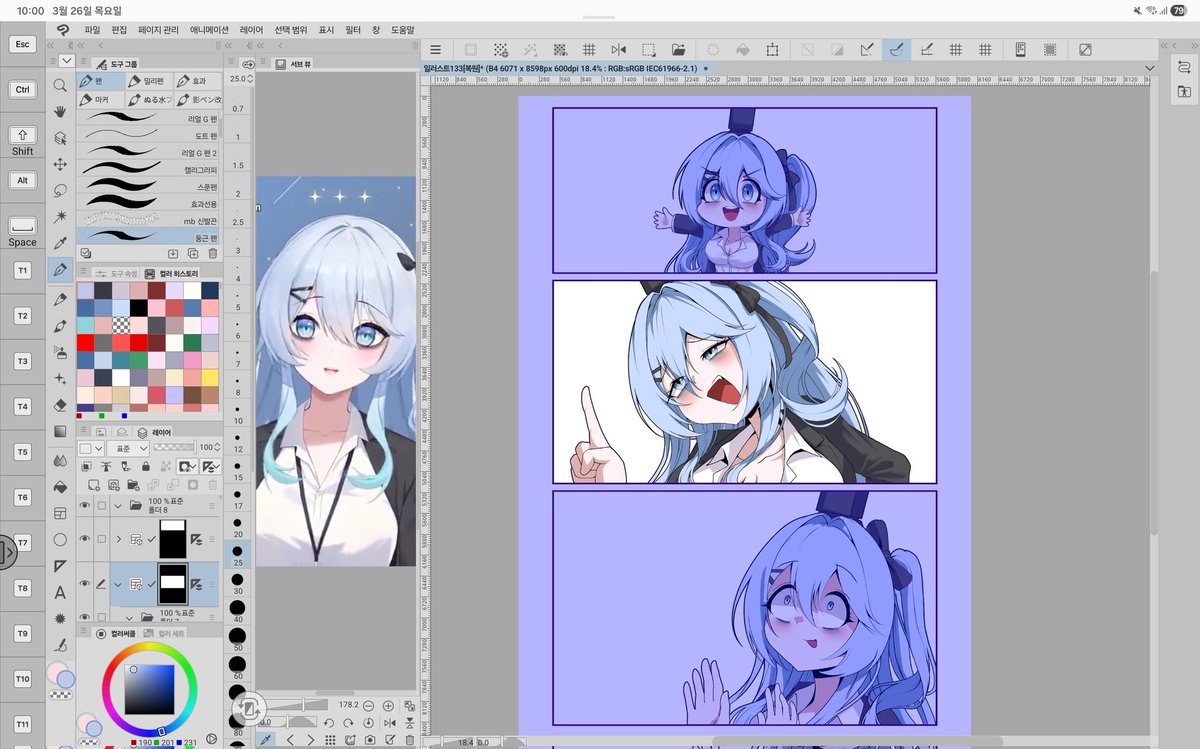Toggle the lock layer icon
This screenshot has width=1200, height=749.
pos(146,466)
